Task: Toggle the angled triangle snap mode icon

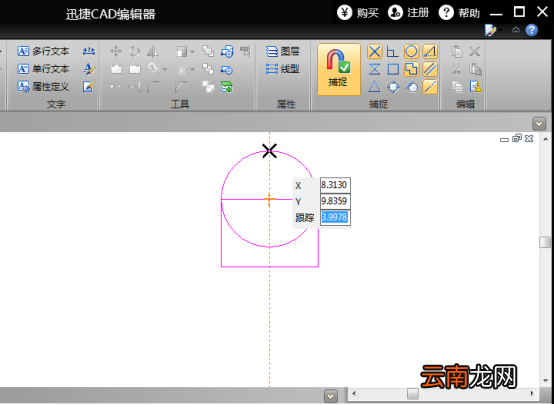Action: (x=430, y=52)
